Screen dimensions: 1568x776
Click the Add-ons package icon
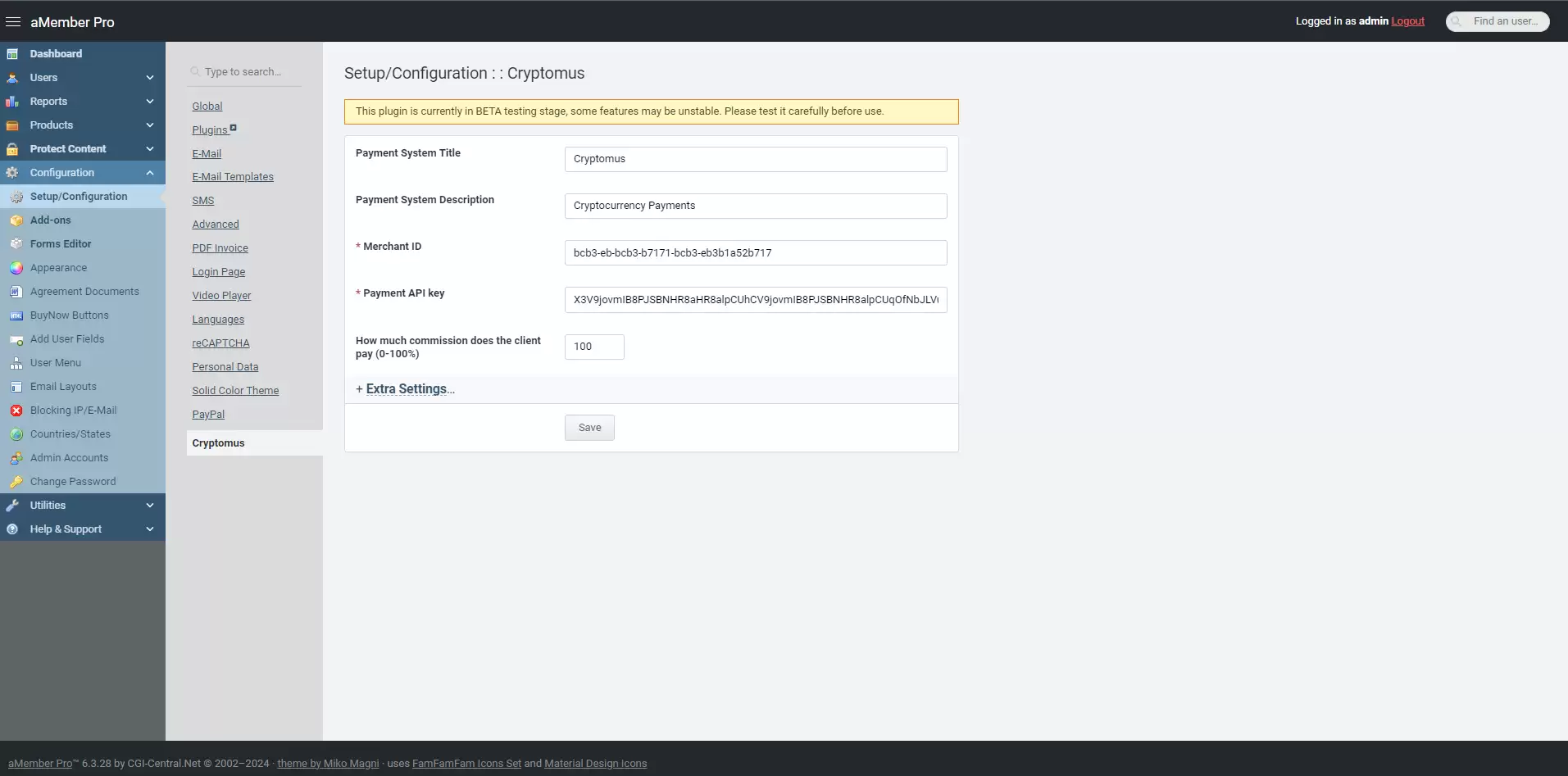pyautogui.click(x=16, y=220)
